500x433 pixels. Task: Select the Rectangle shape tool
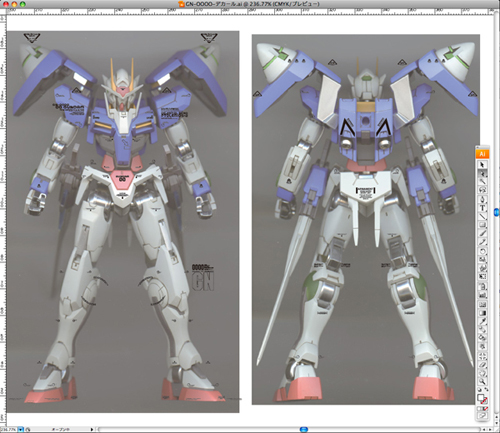(x=482, y=225)
